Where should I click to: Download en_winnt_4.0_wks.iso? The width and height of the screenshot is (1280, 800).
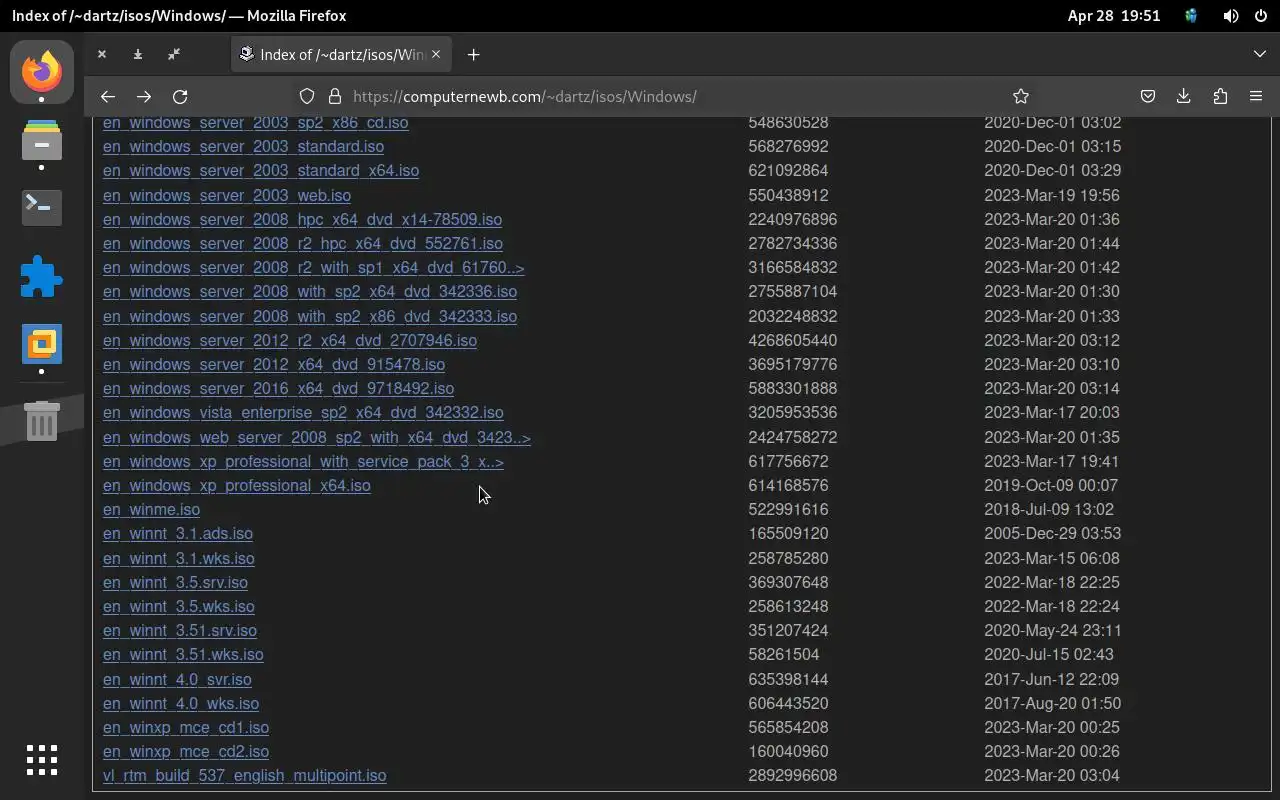(x=181, y=703)
